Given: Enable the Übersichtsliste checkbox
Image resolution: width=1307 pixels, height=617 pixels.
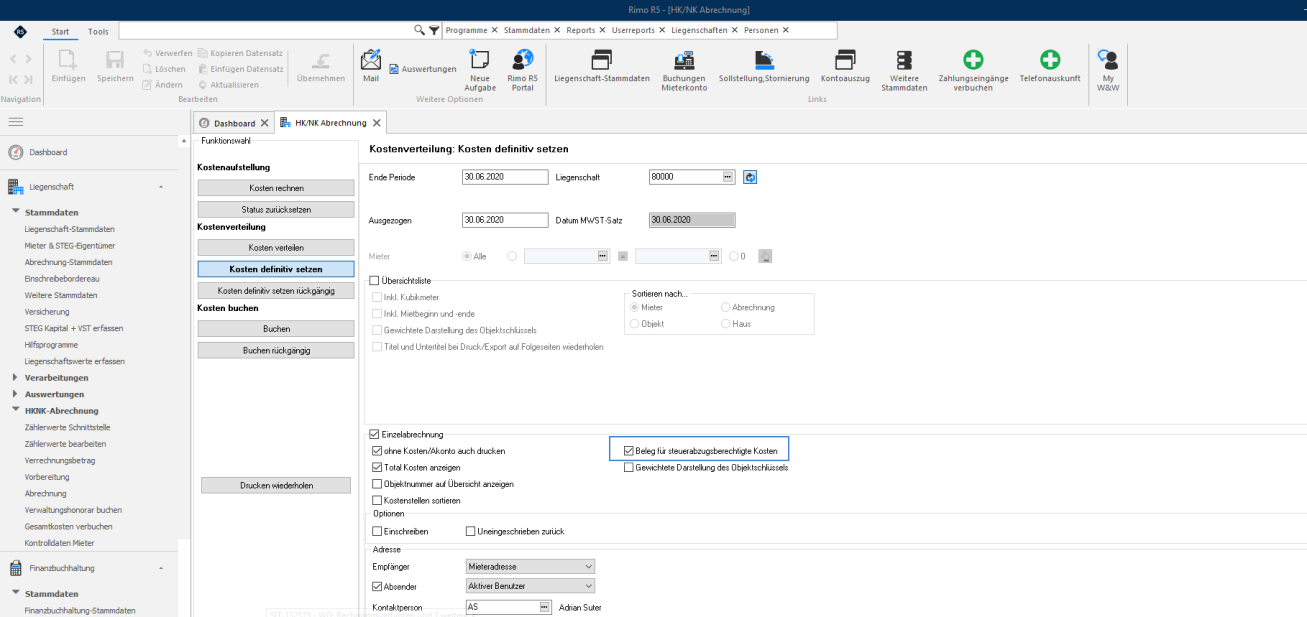Looking at the screenshot, I should click(x=374, y=281).
